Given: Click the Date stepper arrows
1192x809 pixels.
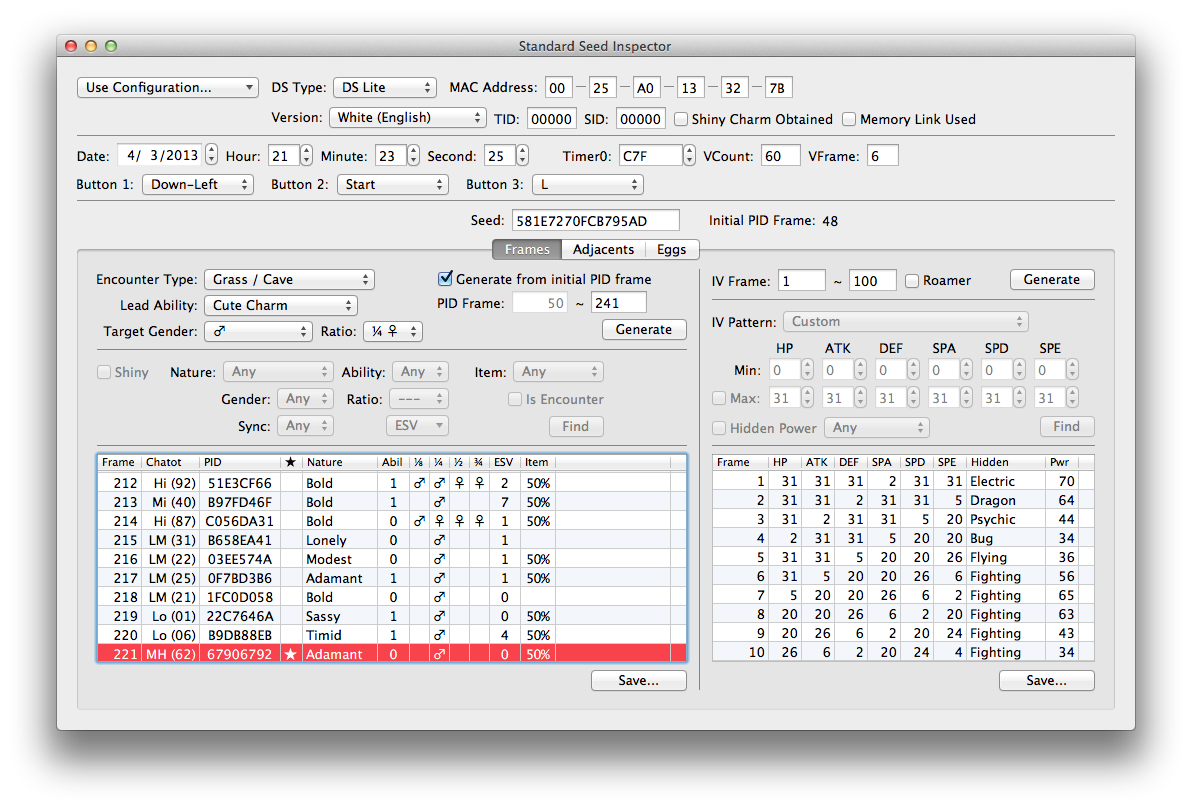Looking at the screenshot, I should [x=211, y=155].
